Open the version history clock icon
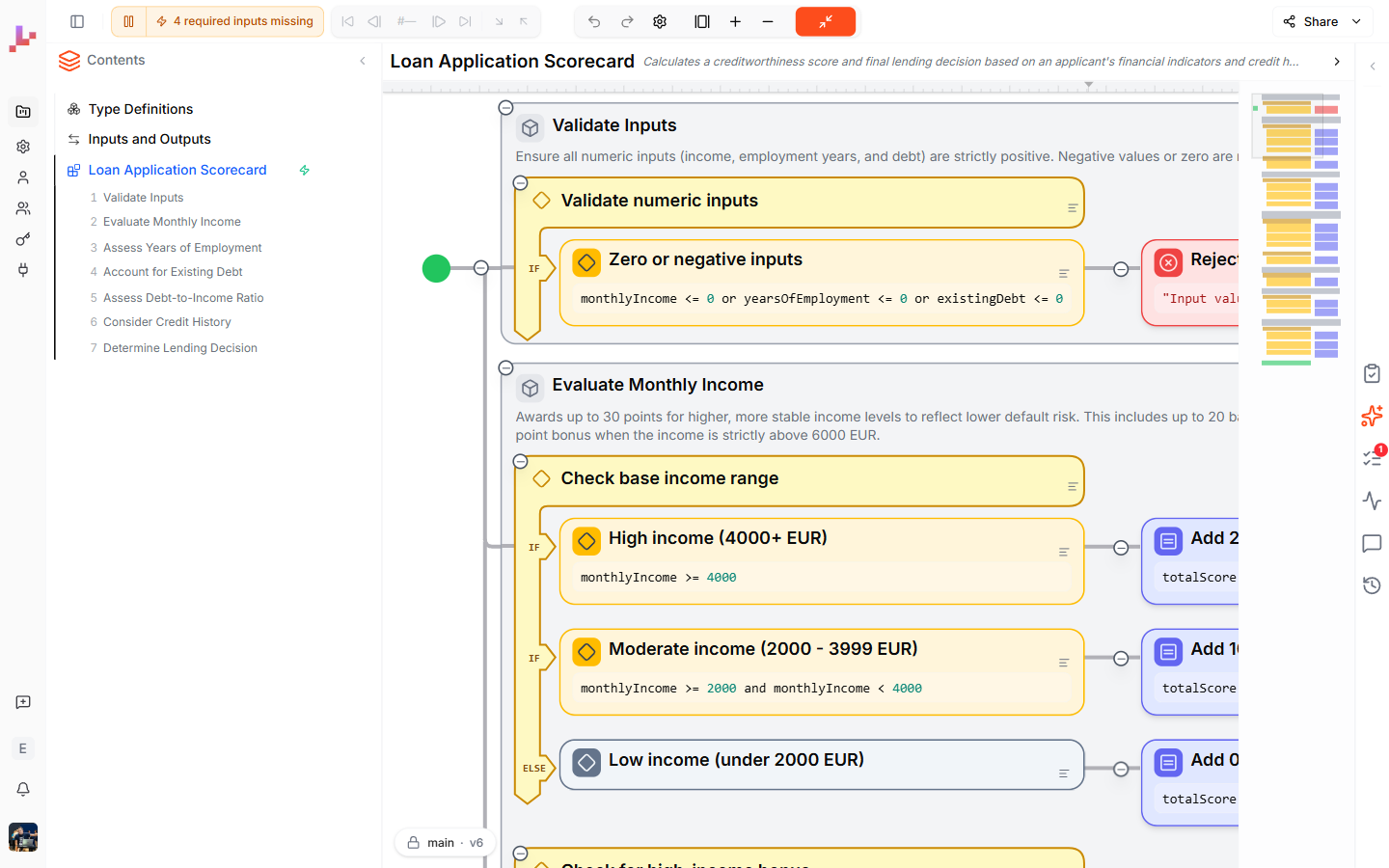The width and height of the screenshot is (1389, 868). [x=1372, y=585]
